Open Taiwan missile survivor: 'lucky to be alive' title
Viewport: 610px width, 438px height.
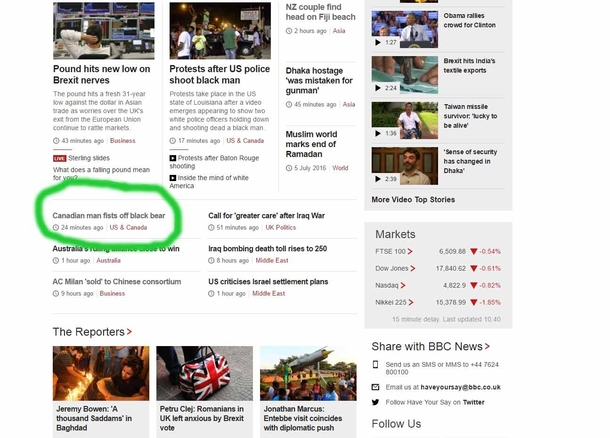470,116
